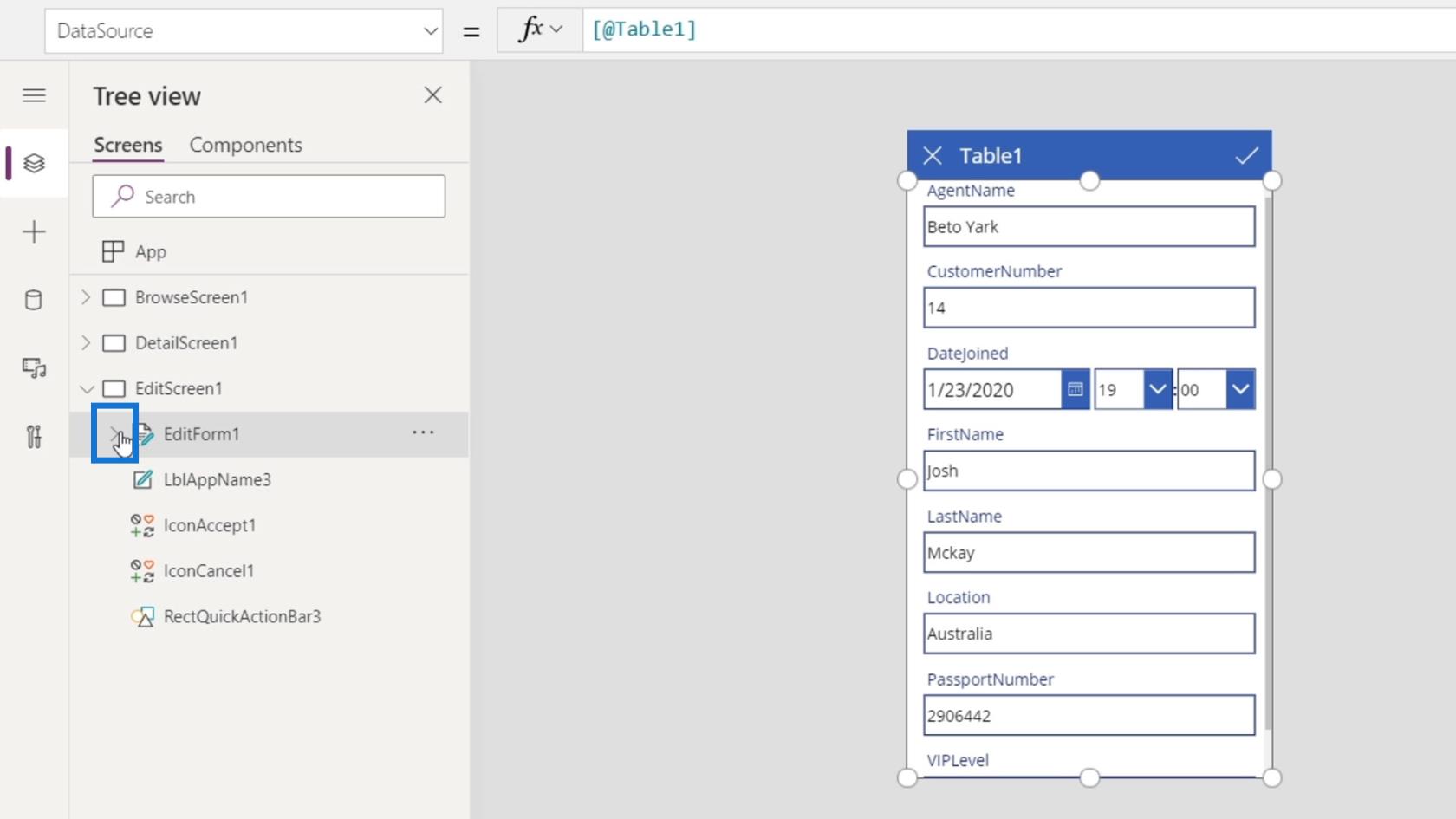Expand EditForm1 node chevron
The image size is (1456, 819).
point(114,433)
